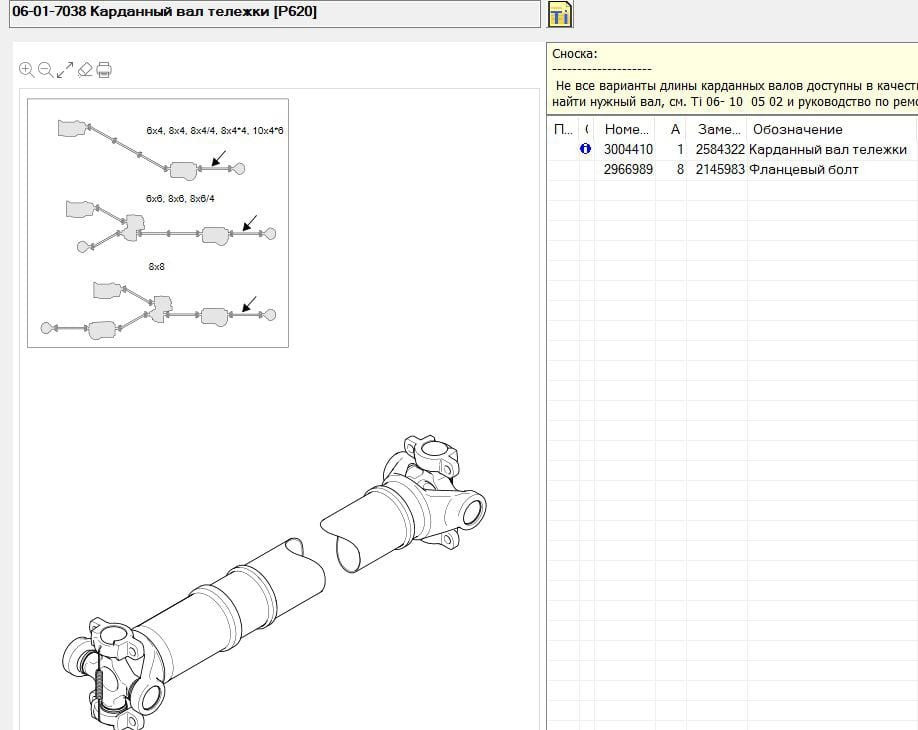Print the diagram using printer icon
The image size is (918, 730).
tap(104, 70)
